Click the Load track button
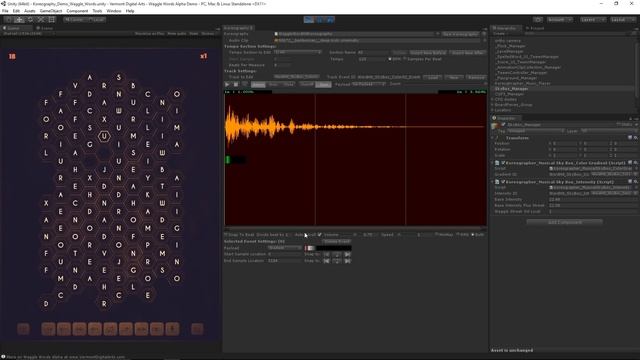This screenshot has height=360, width=640. tap(433, 77)
